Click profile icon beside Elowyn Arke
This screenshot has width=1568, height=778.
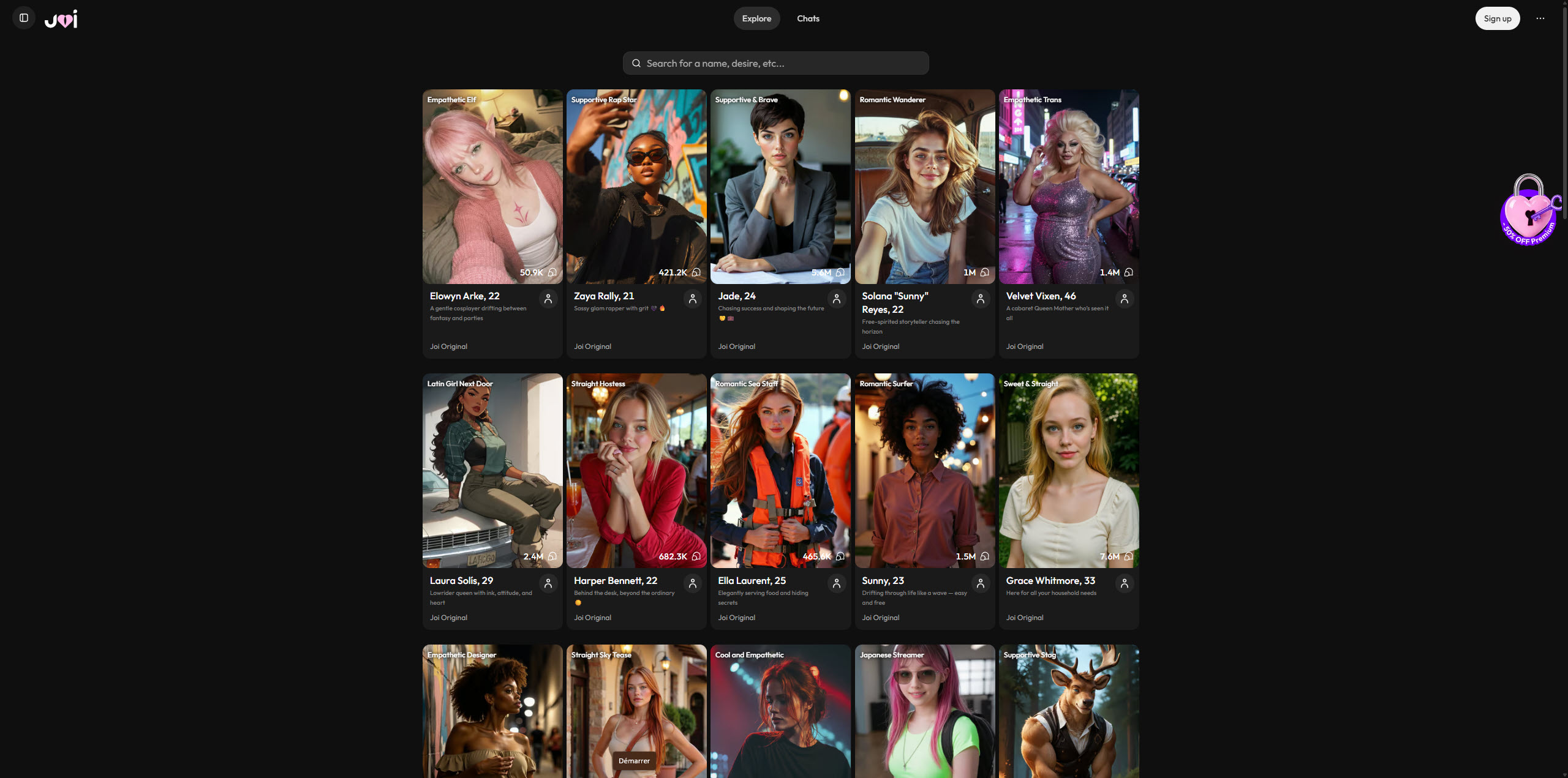click(548, 299)
